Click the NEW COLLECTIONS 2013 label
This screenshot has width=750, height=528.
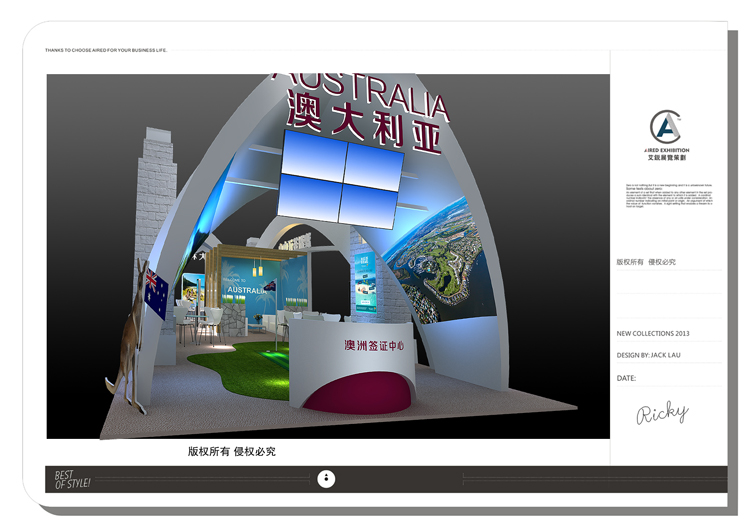click(x=653, y=333)
